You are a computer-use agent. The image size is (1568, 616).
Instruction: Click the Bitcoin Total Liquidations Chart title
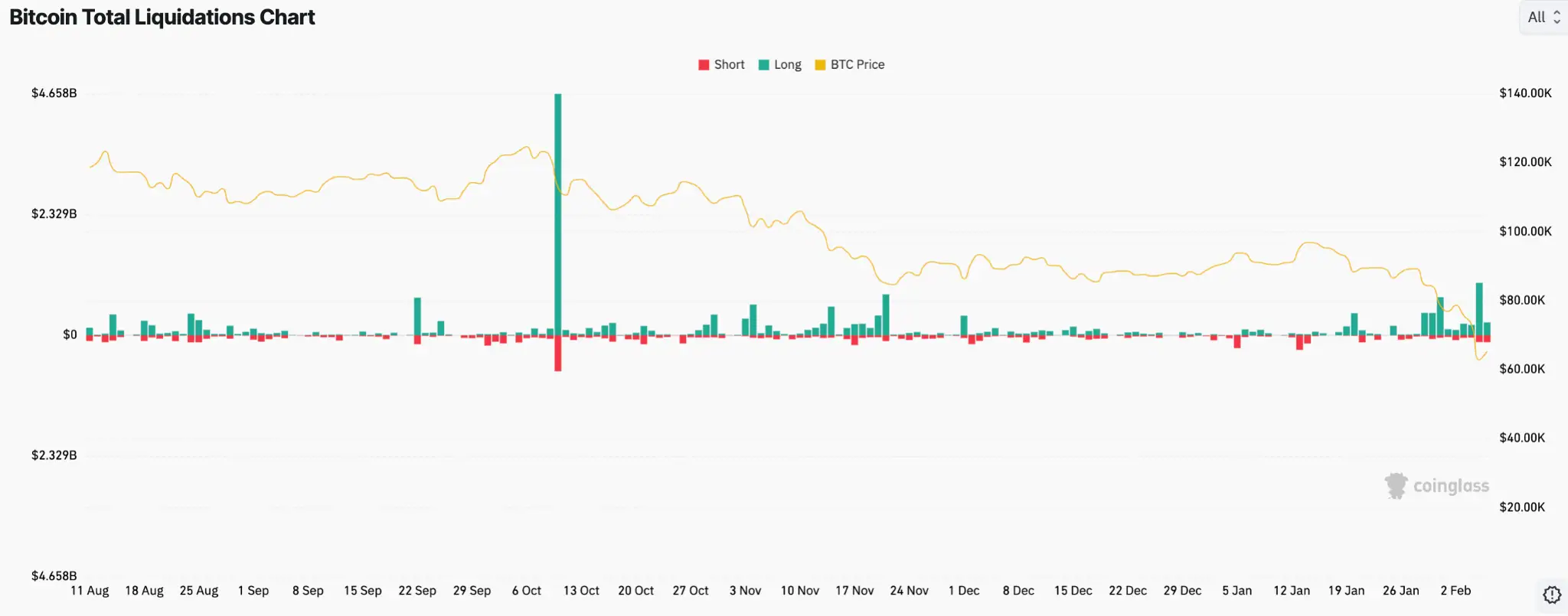pos(162,17)
